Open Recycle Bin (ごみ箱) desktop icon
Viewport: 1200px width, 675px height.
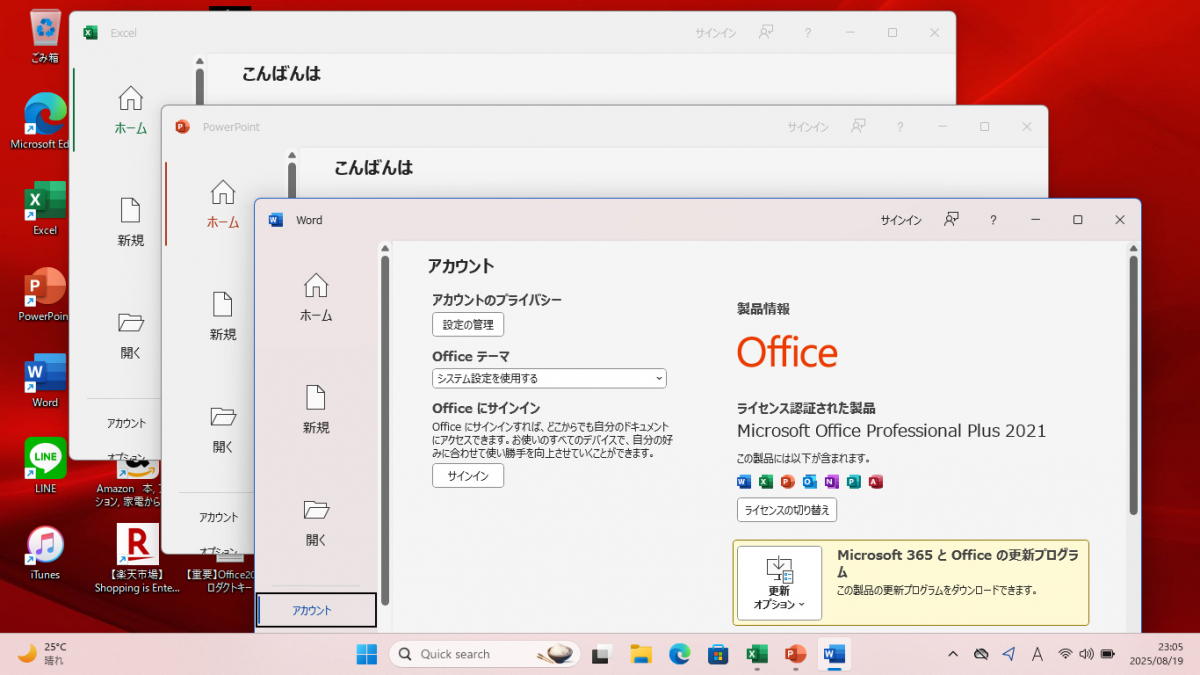(x=45, y=36)
